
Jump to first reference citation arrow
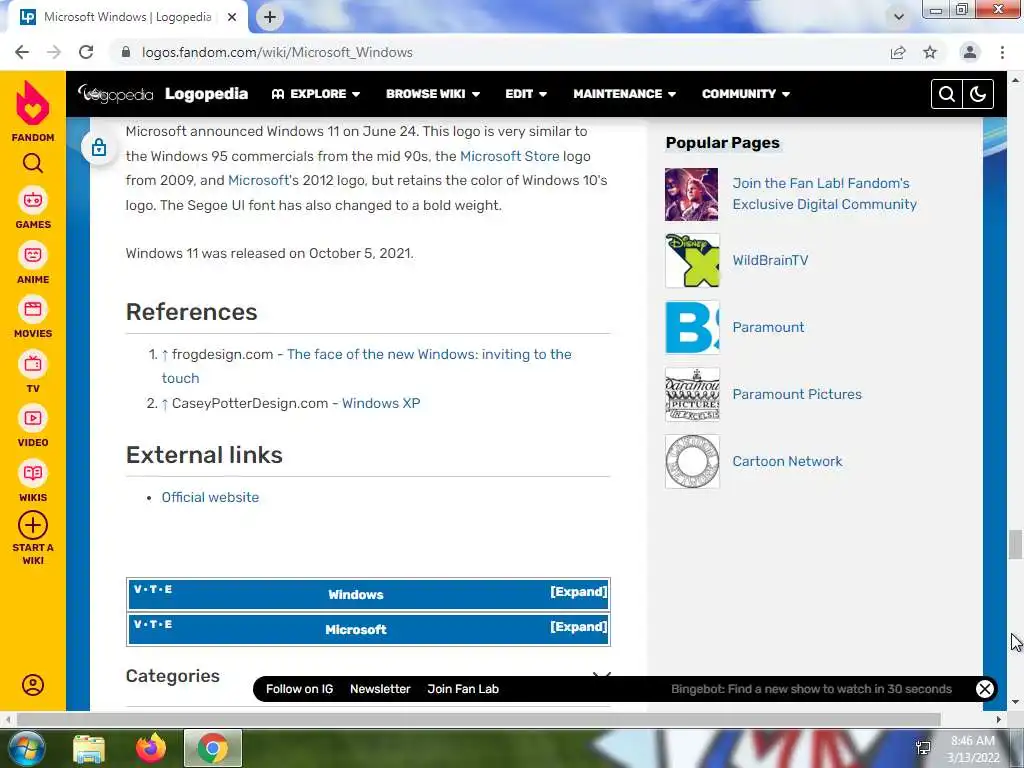165,355
